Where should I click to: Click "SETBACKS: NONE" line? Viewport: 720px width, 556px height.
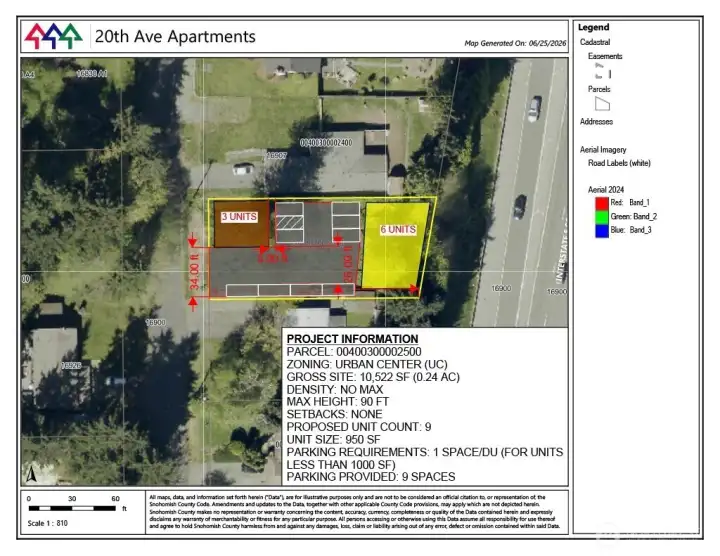pos(334,414)
